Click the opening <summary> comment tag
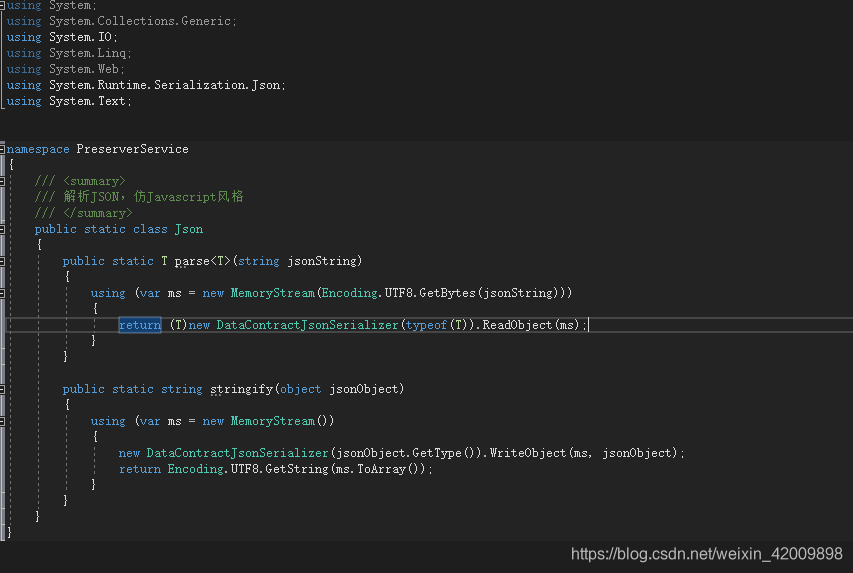The width and height of the screenshot is (853, 573). point(94,181)
